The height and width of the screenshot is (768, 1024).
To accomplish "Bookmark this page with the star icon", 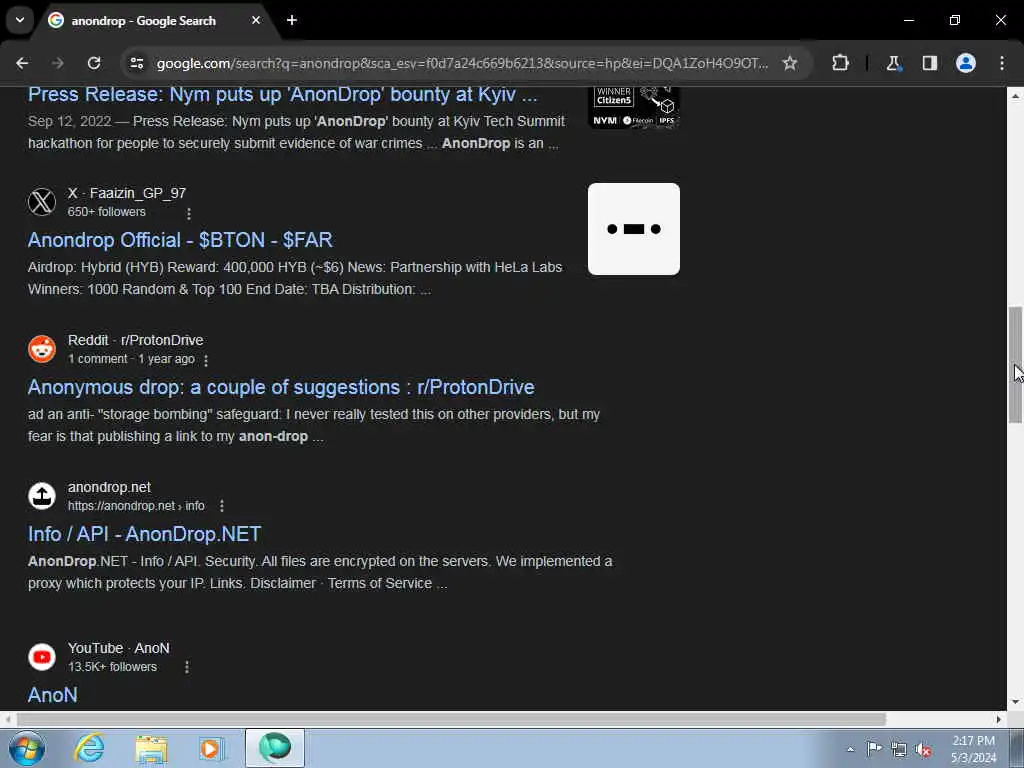I will (790, 63).
